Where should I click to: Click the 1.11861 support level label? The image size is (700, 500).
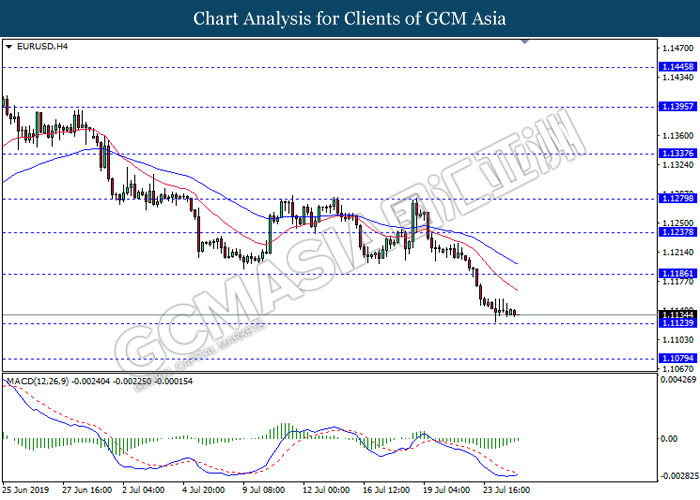point(678,274)
